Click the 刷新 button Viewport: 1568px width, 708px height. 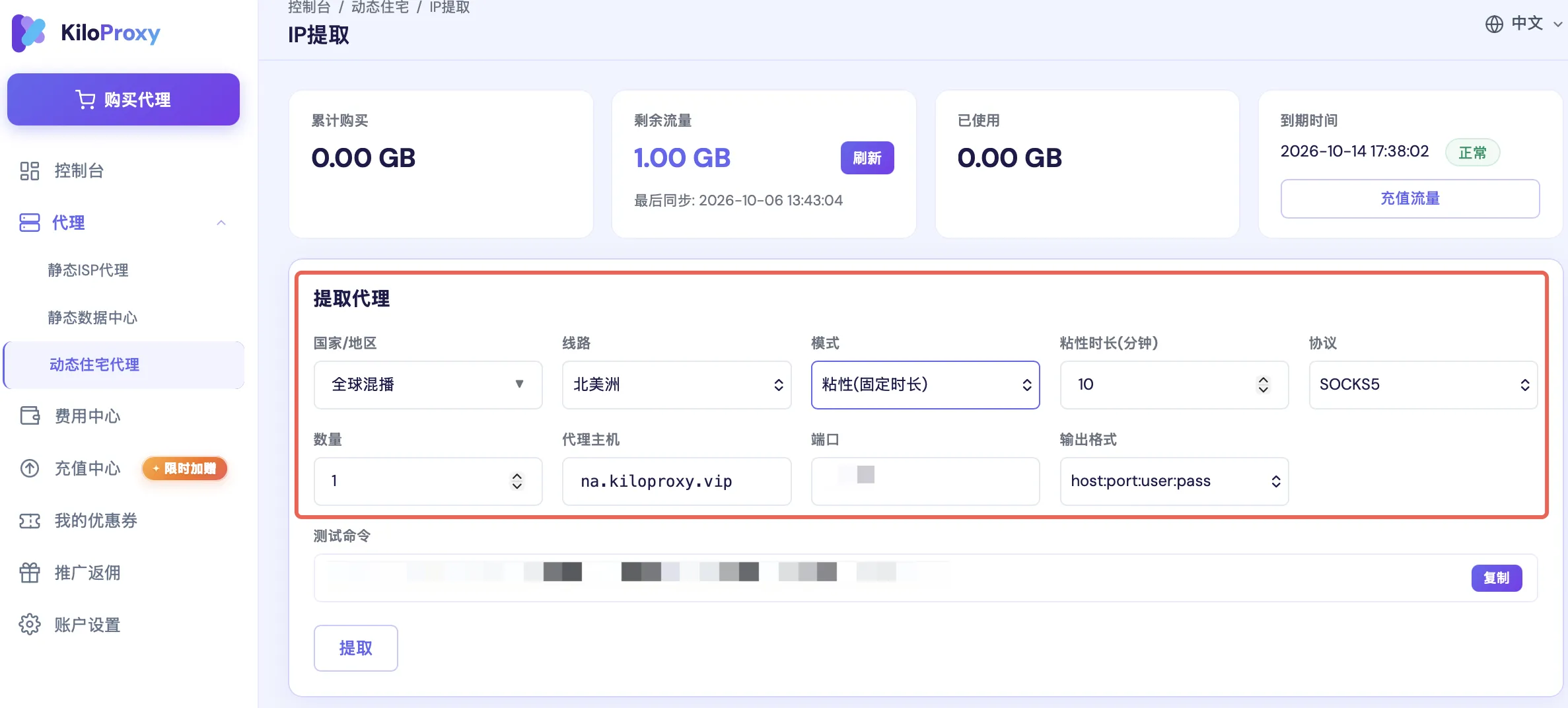pos(867,158)
